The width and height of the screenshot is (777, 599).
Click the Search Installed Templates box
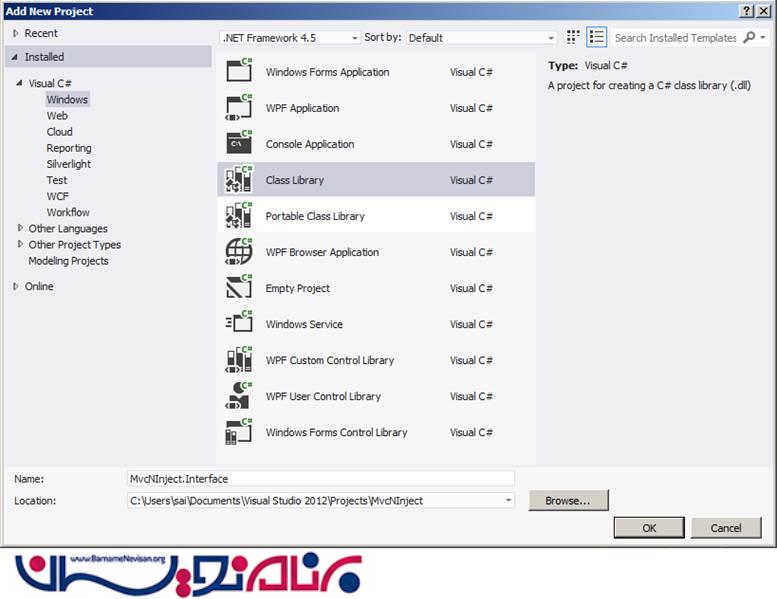pyautogui.click(x=675, y=38)
